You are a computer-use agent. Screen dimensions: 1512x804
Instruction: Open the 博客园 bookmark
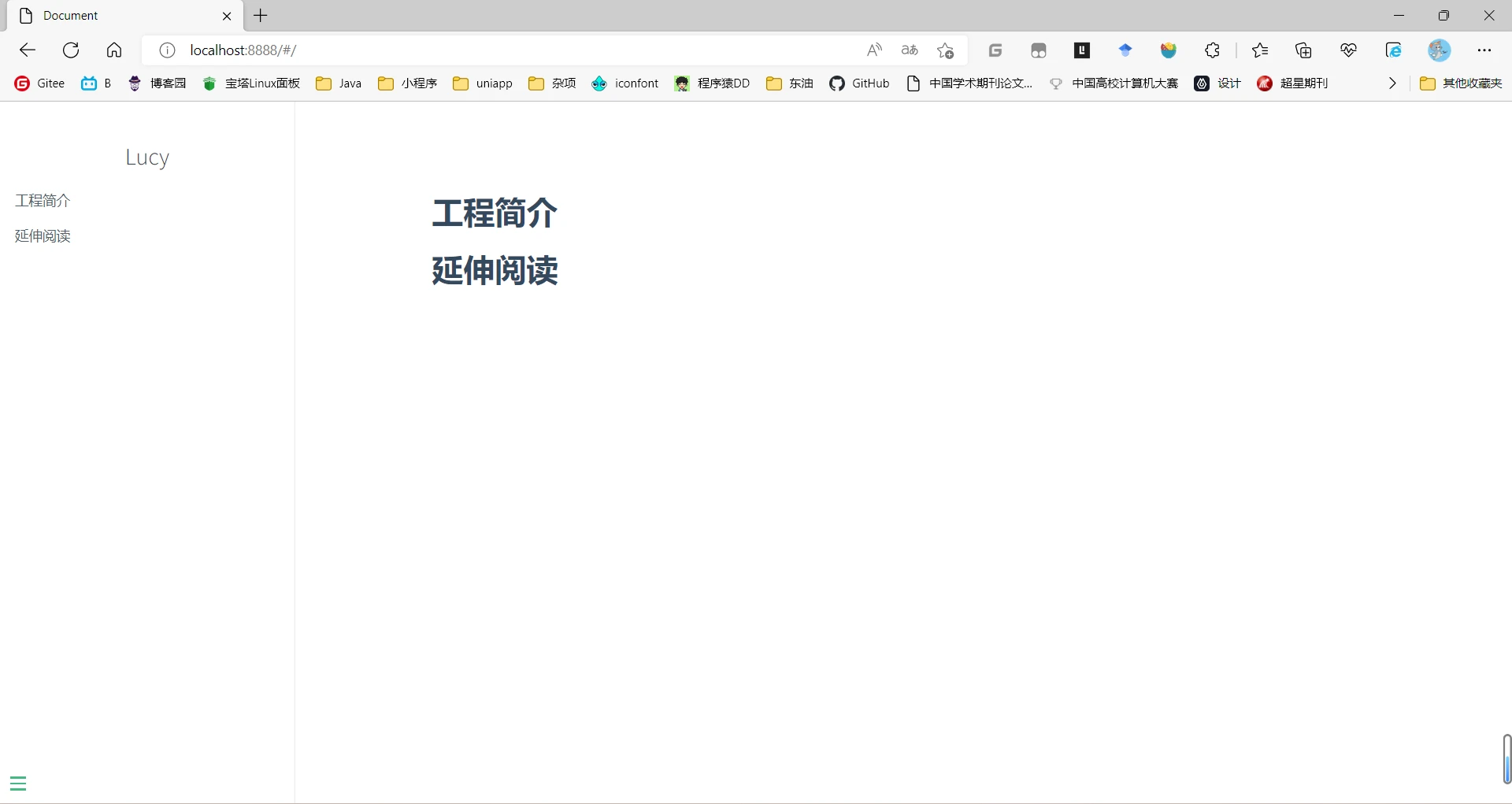pos(157,83)
